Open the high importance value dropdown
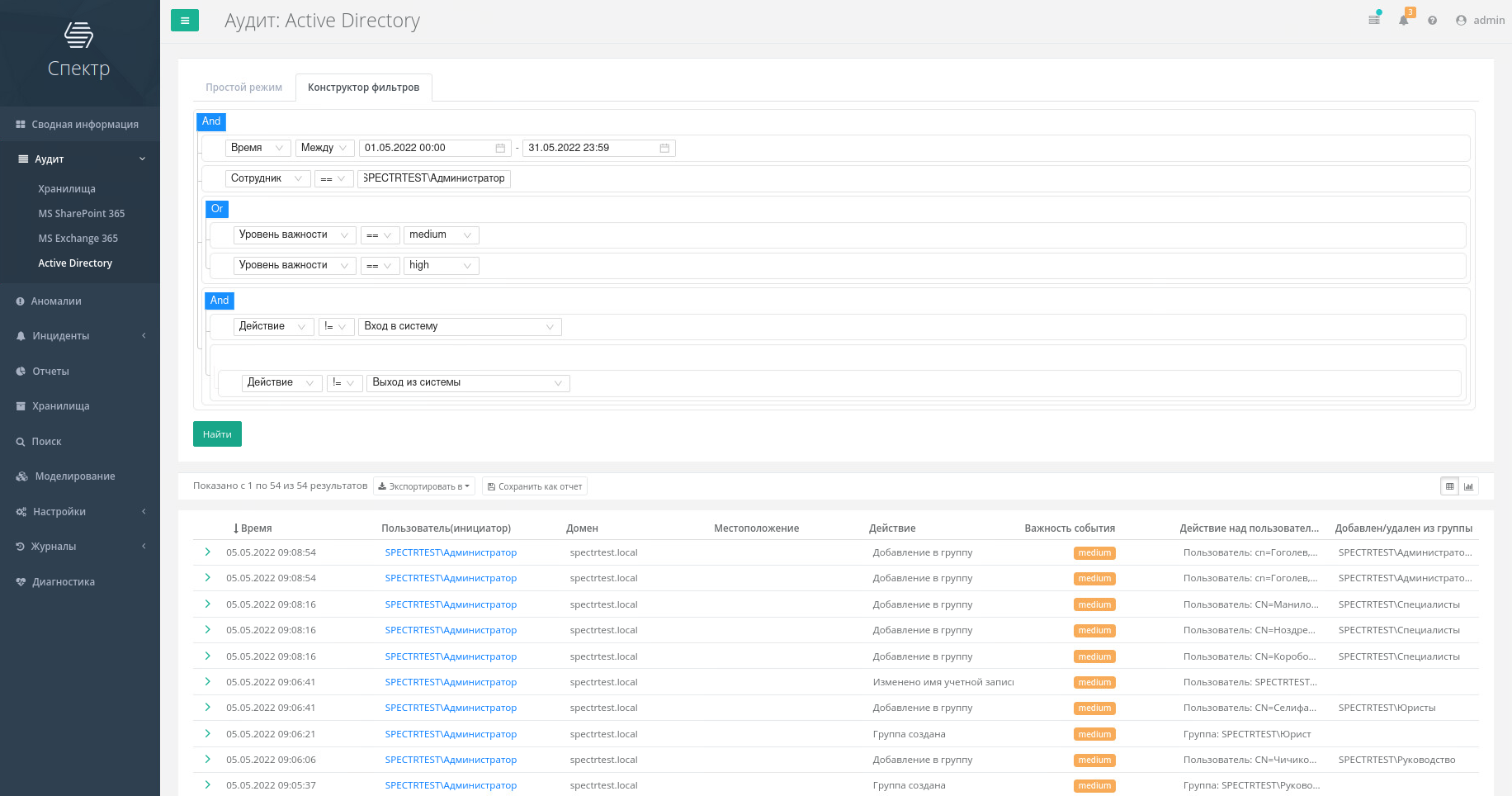This screenshot has height=796, width=1512. pos(442,266)
